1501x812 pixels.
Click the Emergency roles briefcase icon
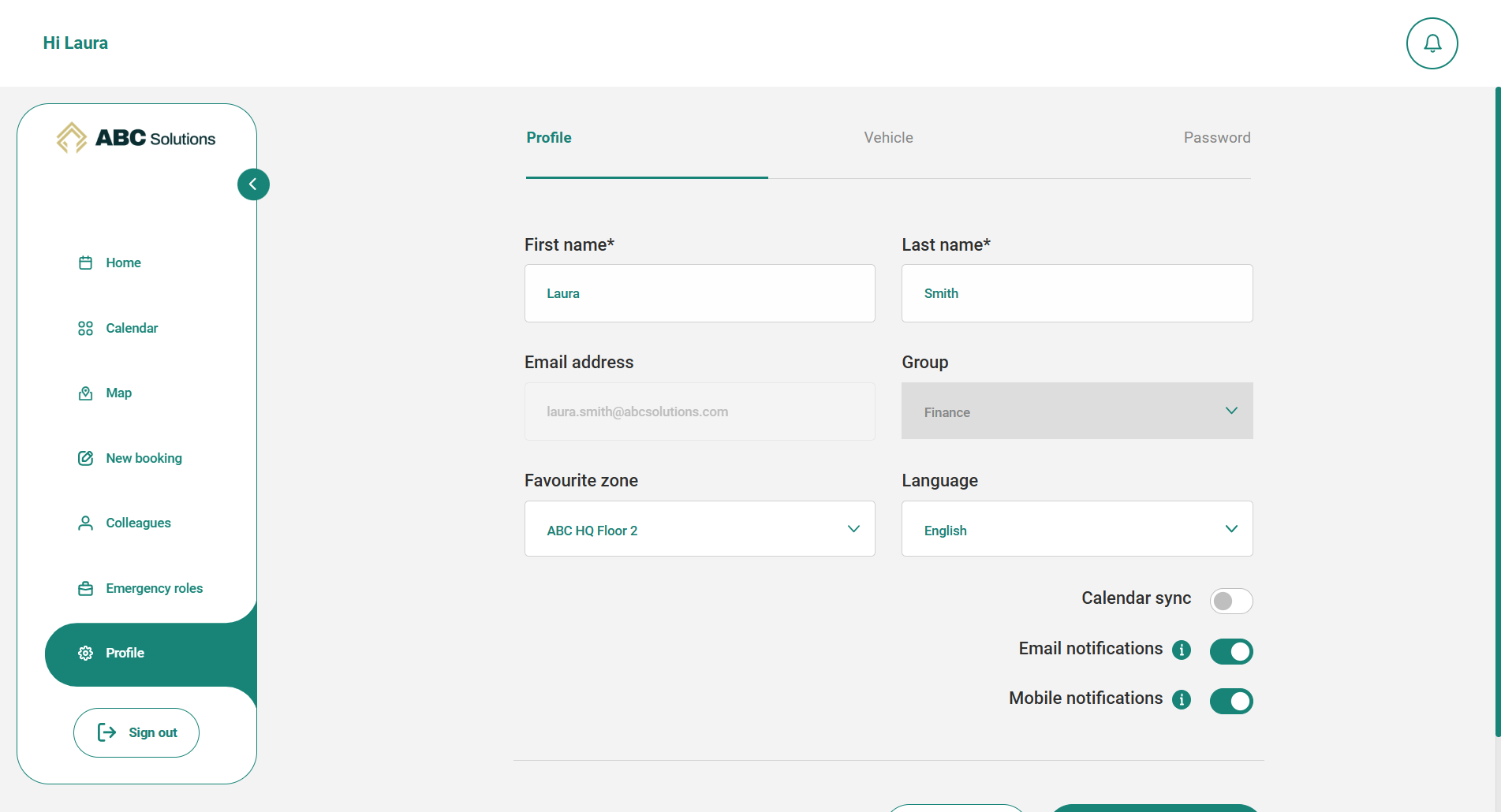tap(86, 588)
